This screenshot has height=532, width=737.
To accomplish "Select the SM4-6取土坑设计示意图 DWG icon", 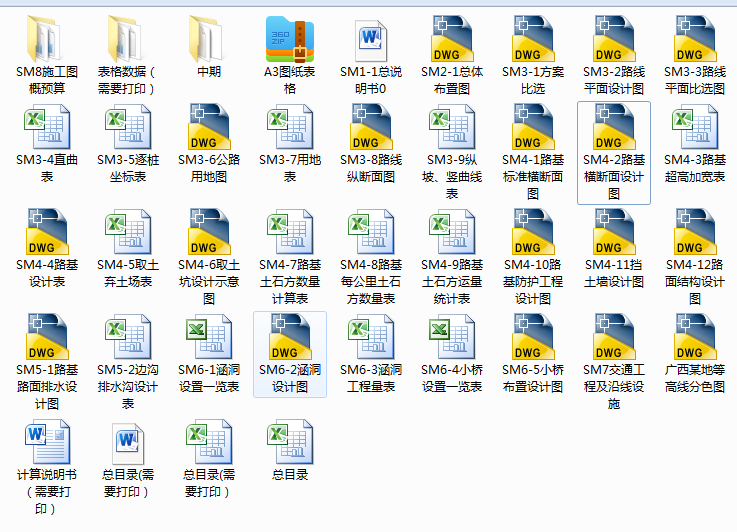I will pyautogui.click(x=209, y=232).
